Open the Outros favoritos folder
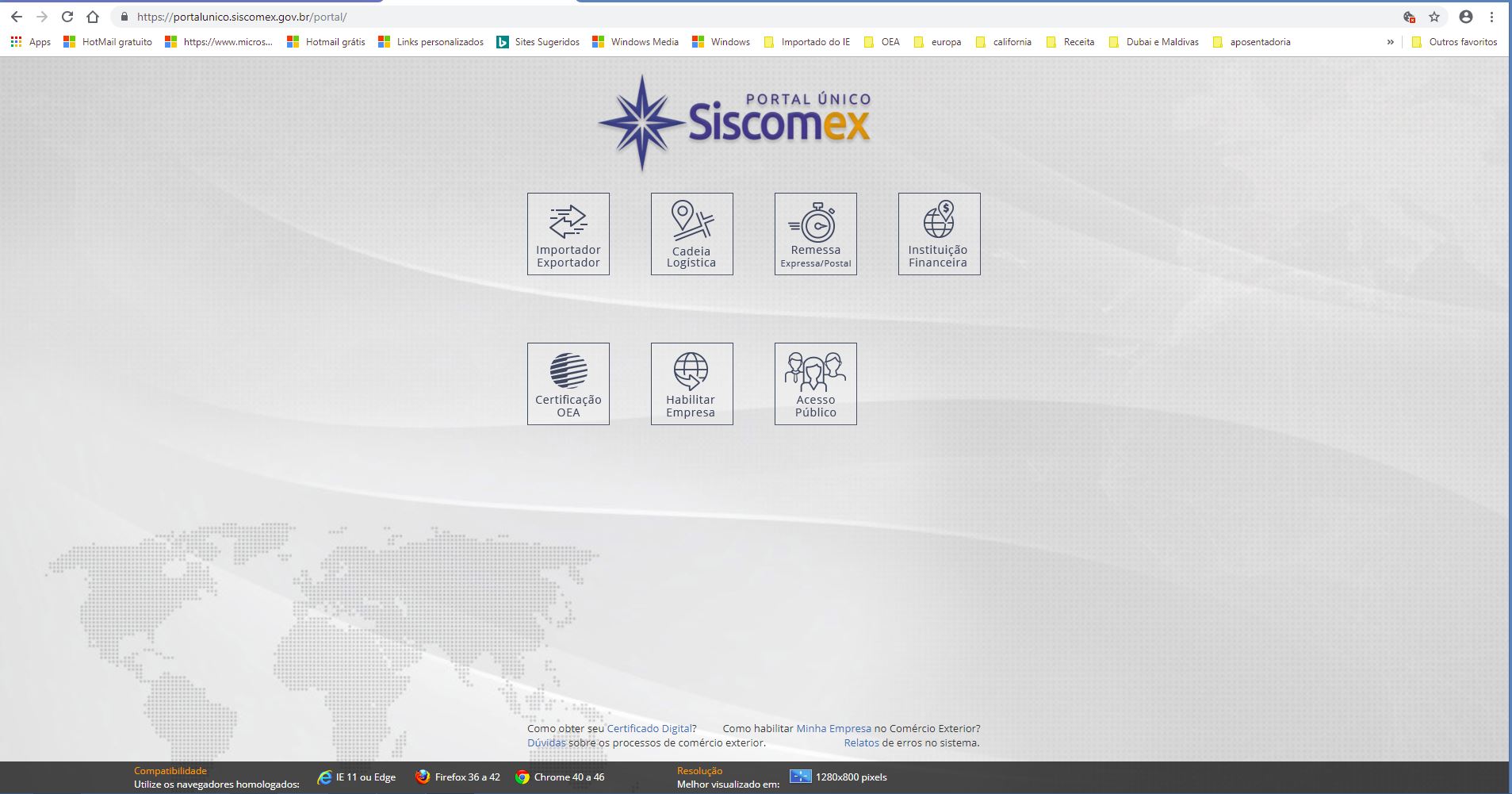 click(1454, 42)
